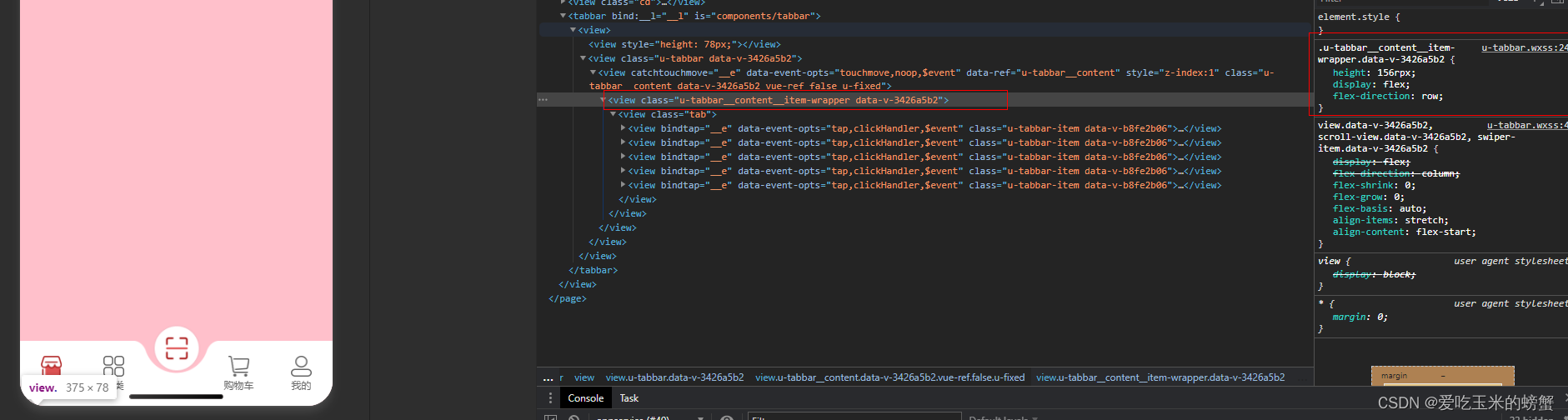The width and height of the screenshot is (1568, 420).
Task: Click the 'flex-shrink: 0' declaration
Action: 1374,186
